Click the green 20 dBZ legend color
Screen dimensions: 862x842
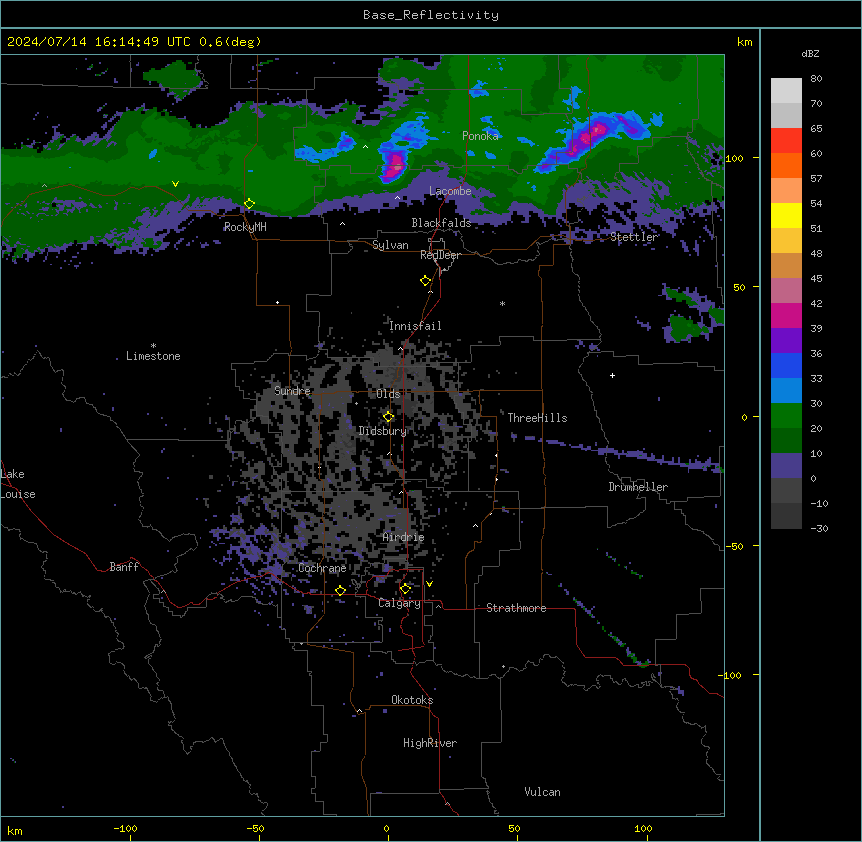[786, 416]
